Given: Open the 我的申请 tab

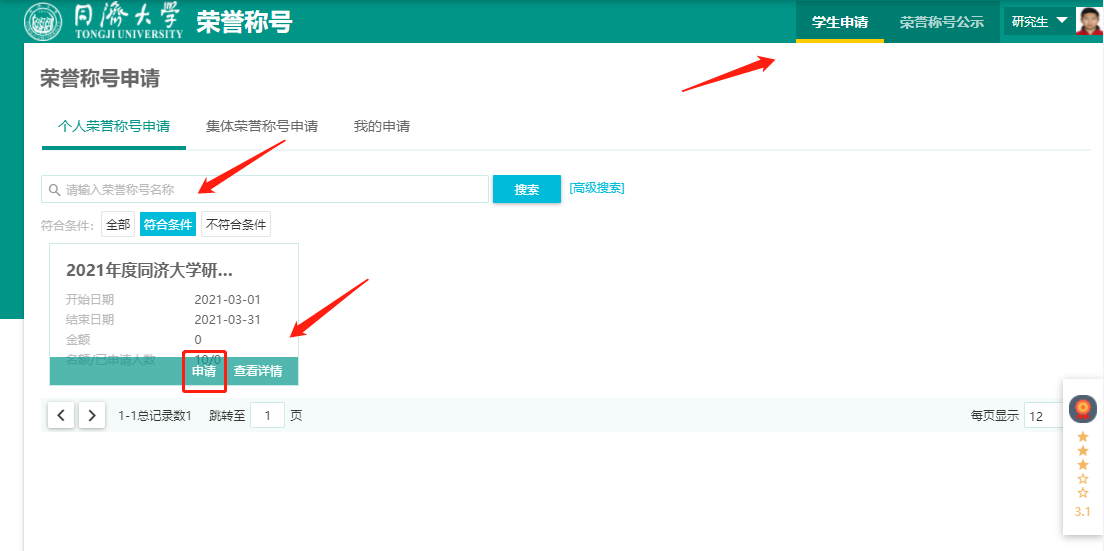Looking at the screenshot, I should [x=382, y=127].
